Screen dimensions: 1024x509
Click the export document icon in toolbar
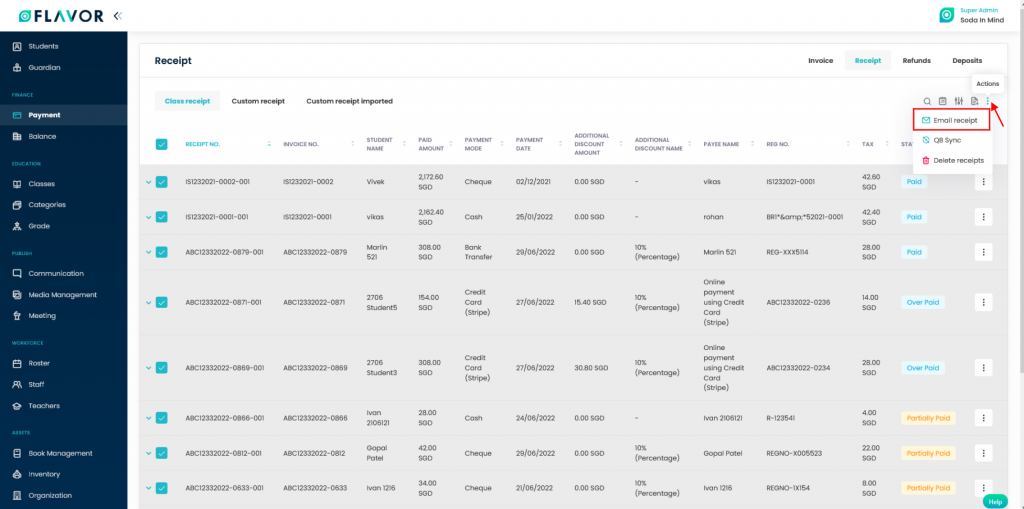pos(974,101)
